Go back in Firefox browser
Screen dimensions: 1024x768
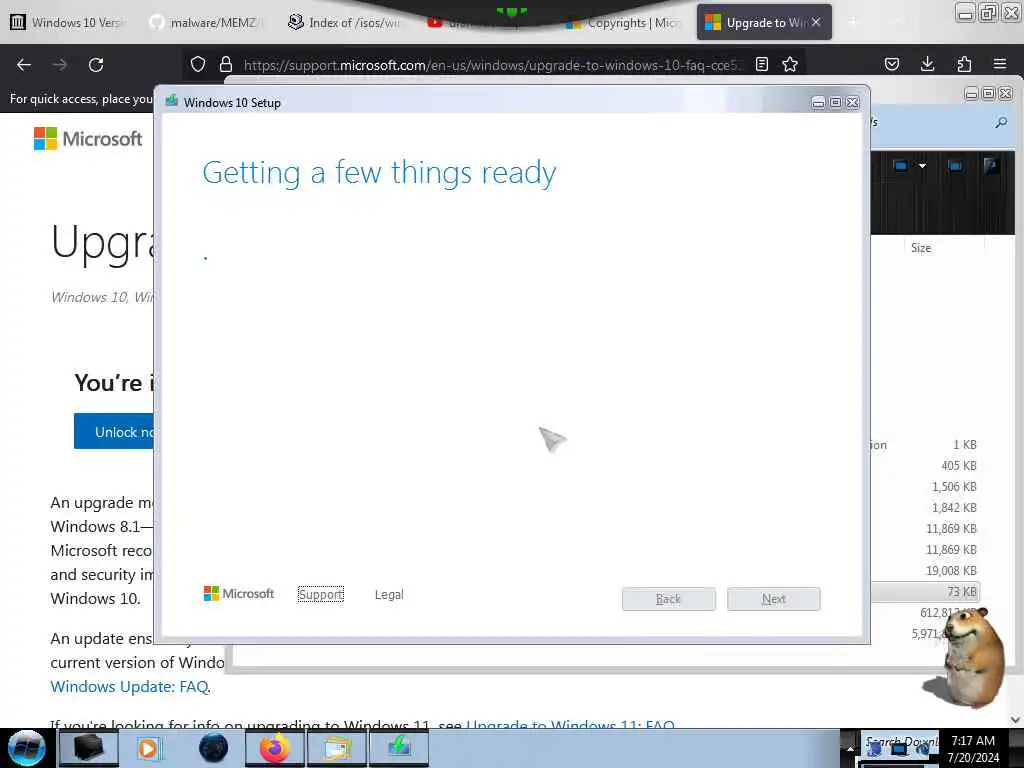pos(24,65)
